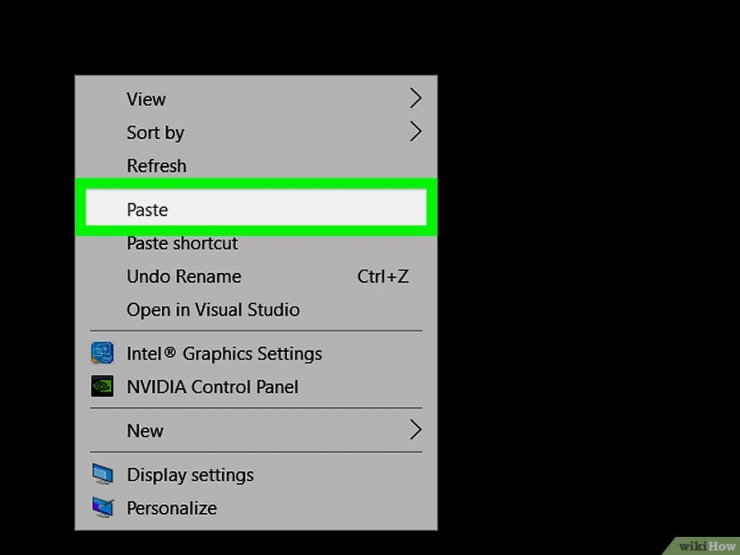740x555 pixels.
Task: Click the Display settings monitor icon
Action: (x=102, y=474)
